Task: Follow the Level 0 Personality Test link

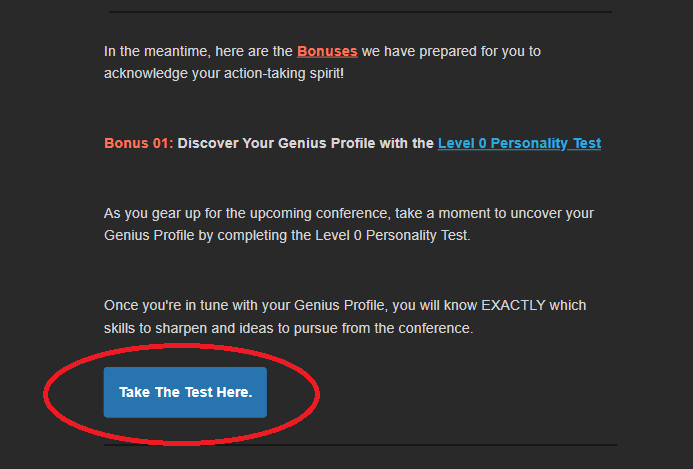Action: [519, 143]
